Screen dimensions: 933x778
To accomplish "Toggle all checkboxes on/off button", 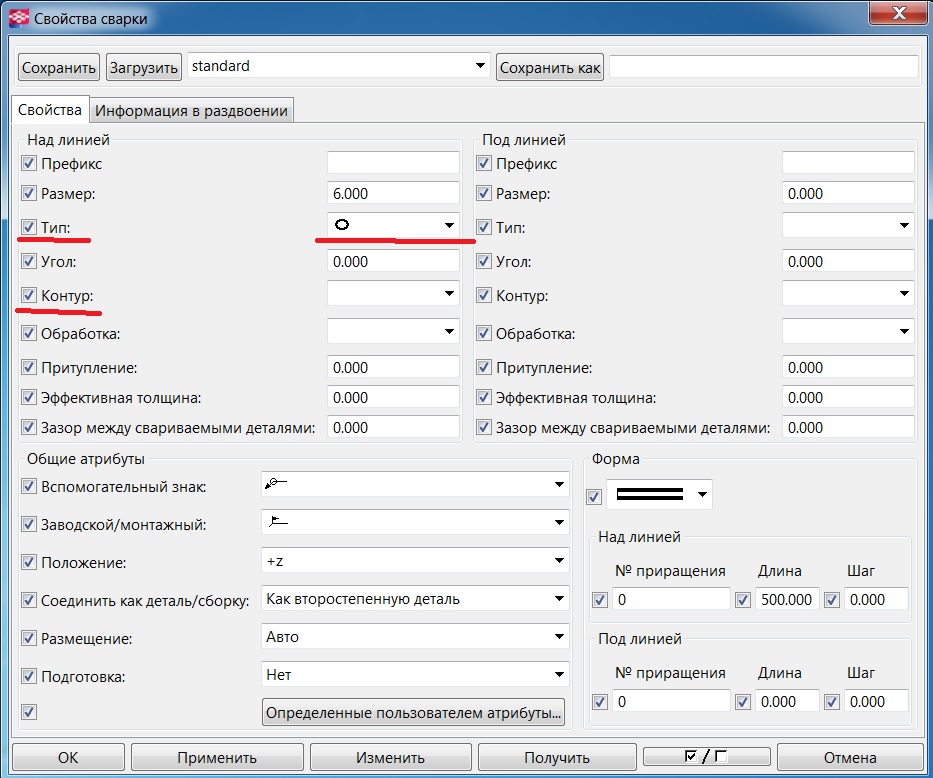I will (705, 757).
